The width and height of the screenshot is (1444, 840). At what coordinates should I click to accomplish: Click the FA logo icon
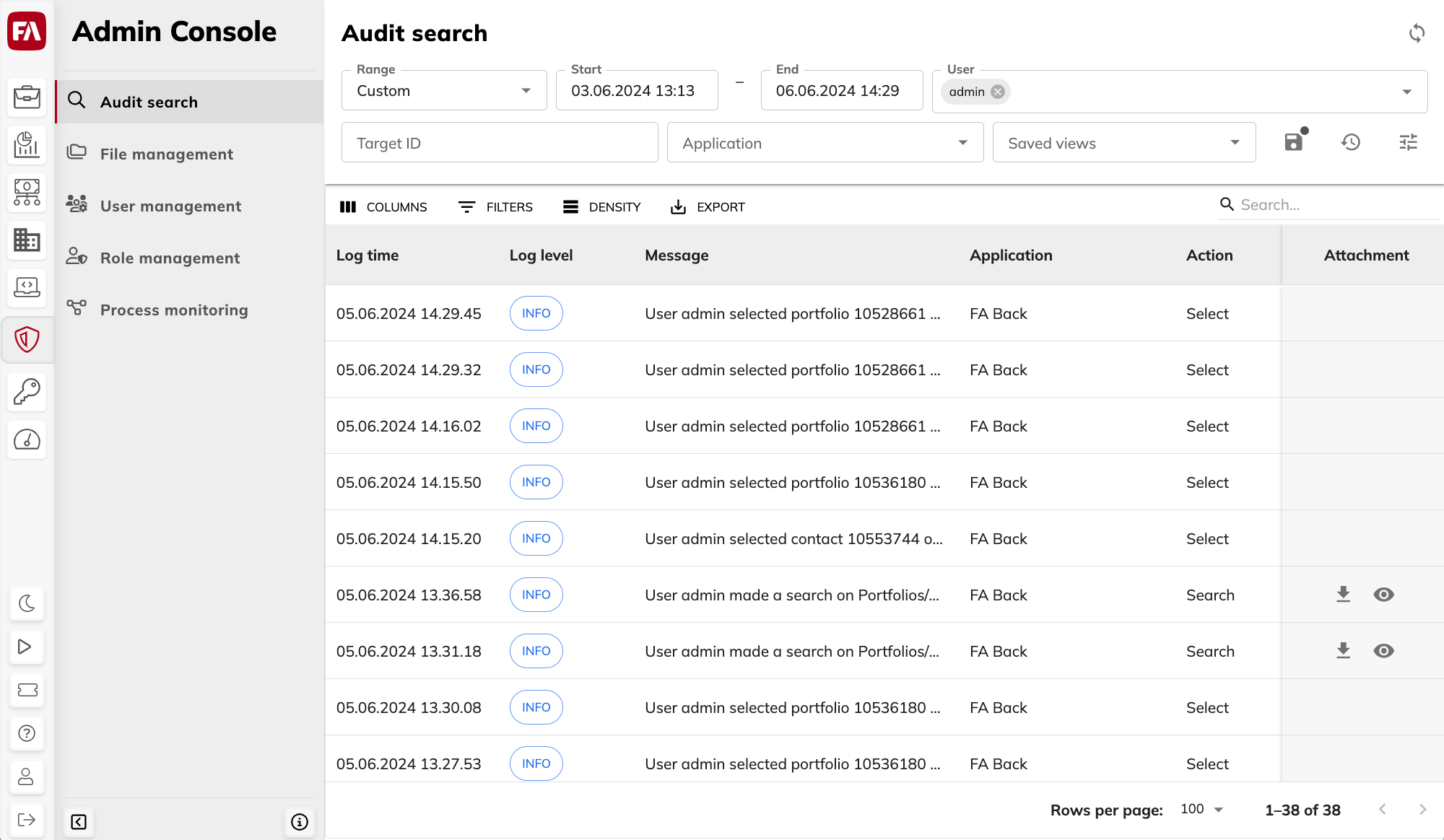click(x=27, y=31)
